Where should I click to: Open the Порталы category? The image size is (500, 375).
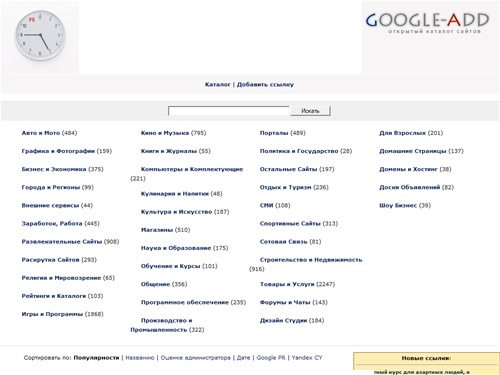tap(274, 133)
